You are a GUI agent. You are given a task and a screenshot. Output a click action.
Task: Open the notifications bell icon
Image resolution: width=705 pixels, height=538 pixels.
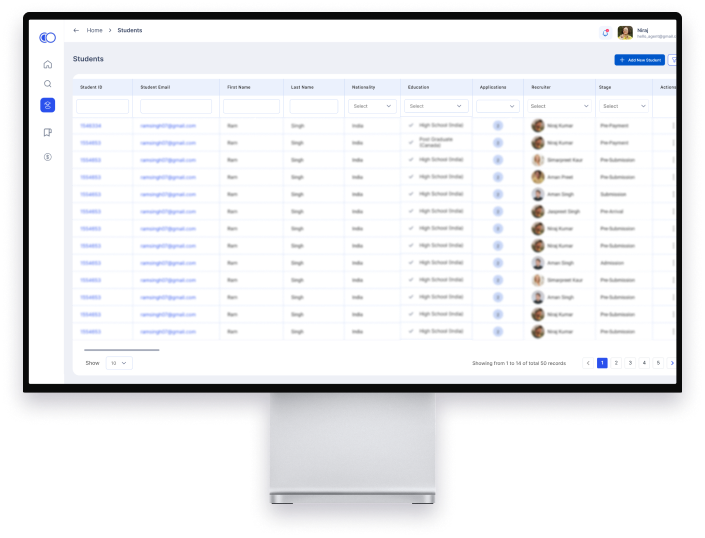pos(605,32)
